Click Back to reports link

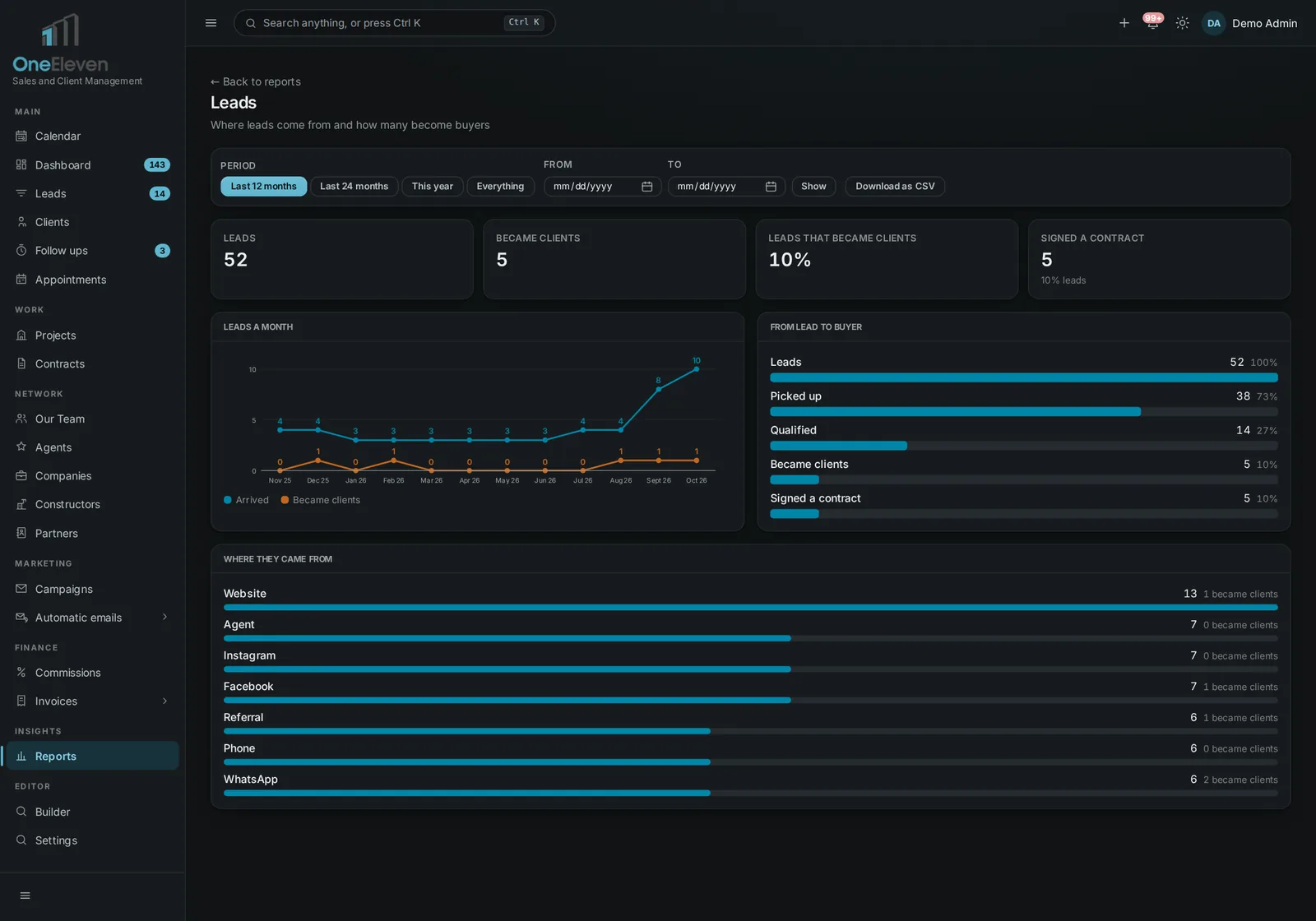(255, 81)
